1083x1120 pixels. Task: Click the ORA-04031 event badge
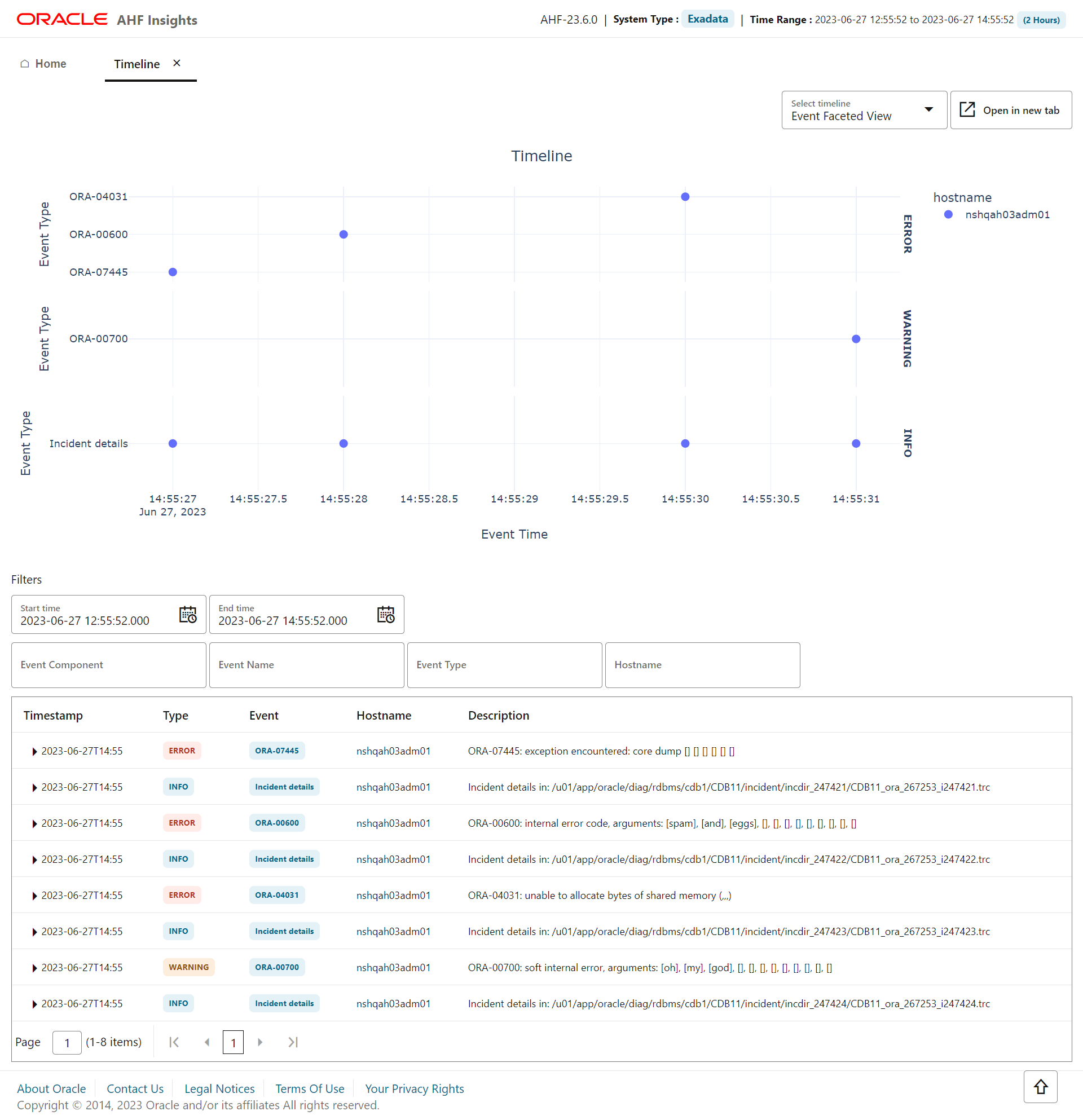click(x=276, y=895)
